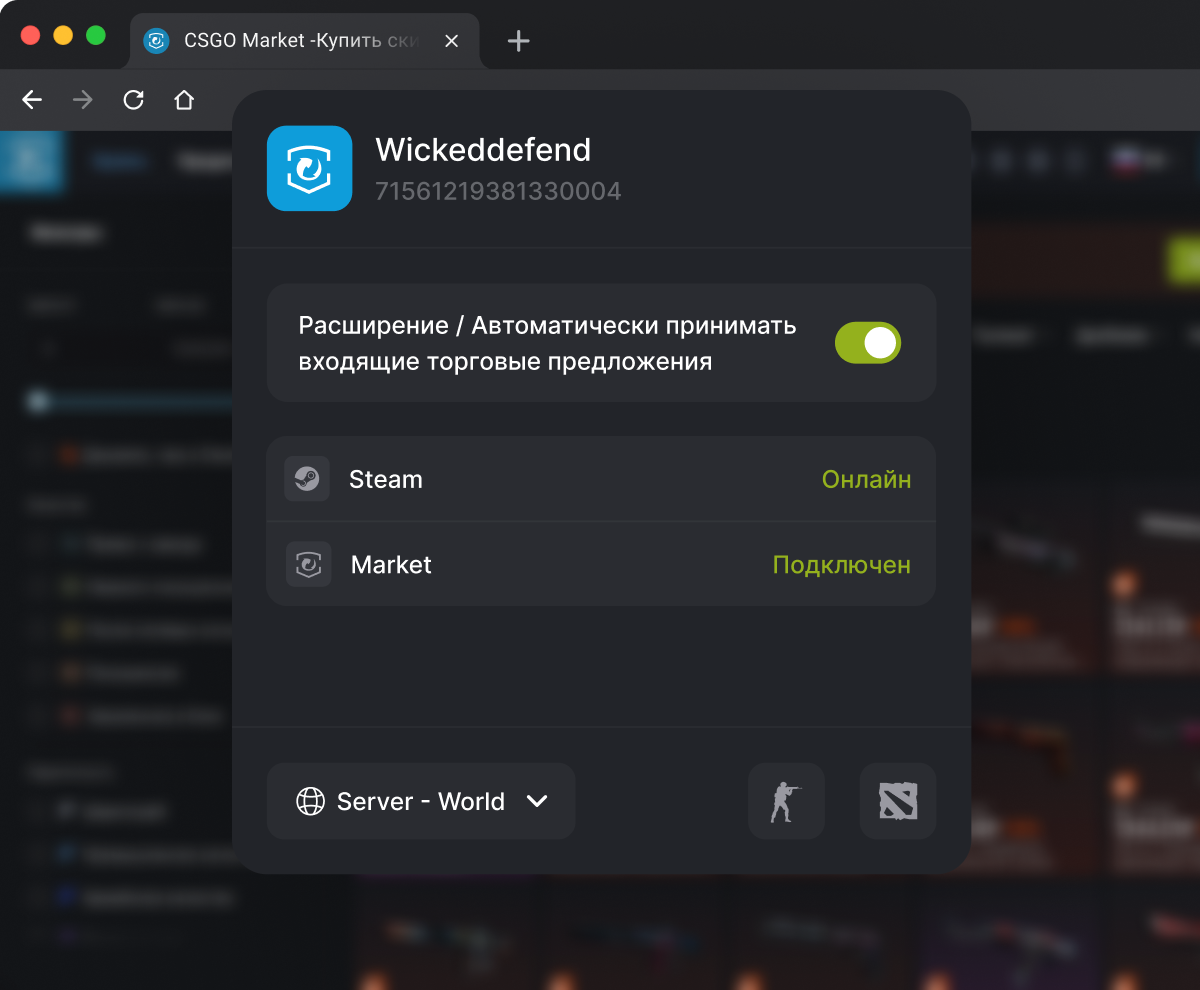The image size is (1200, 990).
Task: Click the account ID 71561219381330004
Action: [x=498, y=191]
